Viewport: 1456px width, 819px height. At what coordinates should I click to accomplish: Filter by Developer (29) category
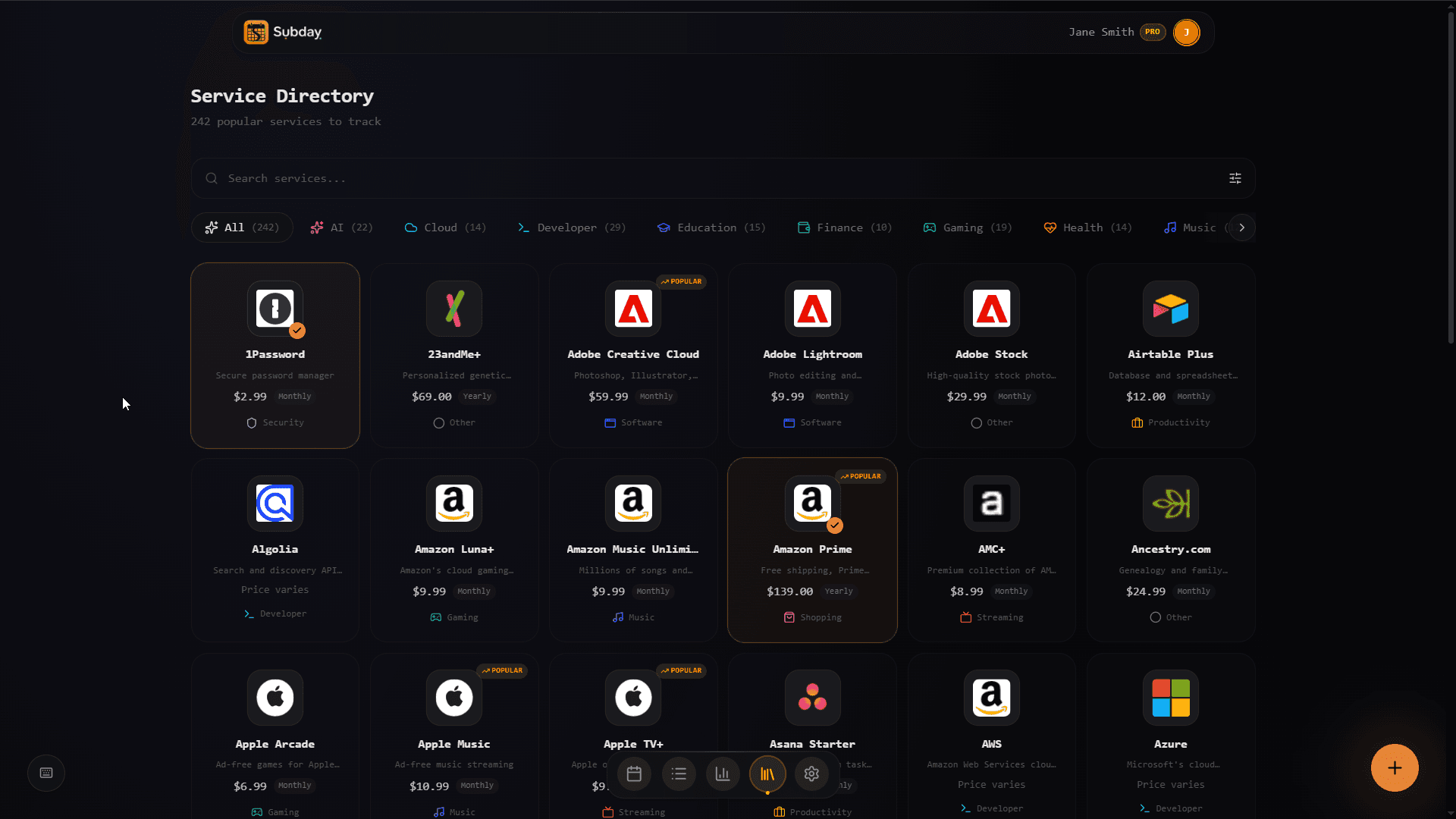[572, 227]
